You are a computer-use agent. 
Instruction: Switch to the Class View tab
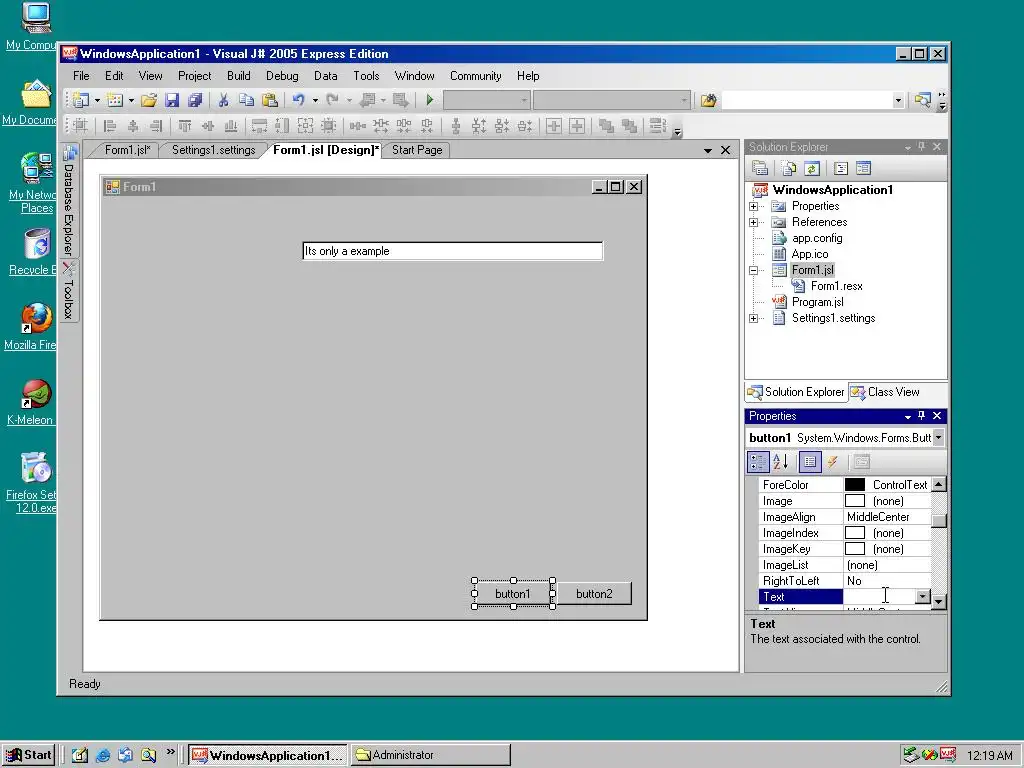tap(886, 392)
